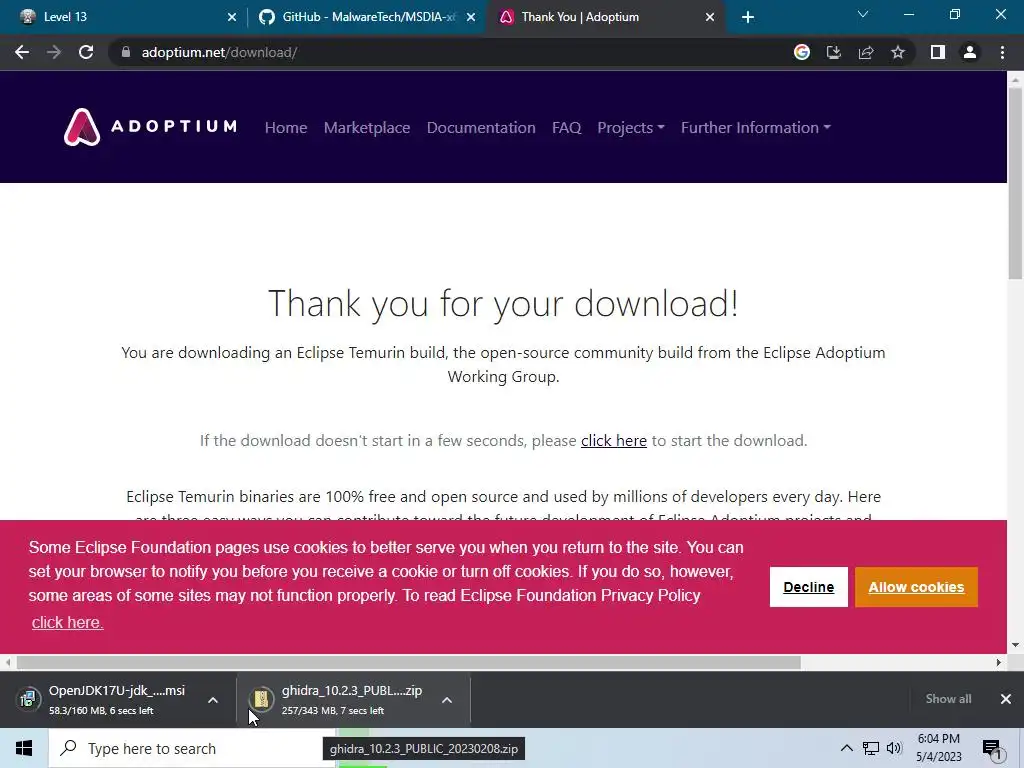The width and height of the screenshot is (1024, 768).
Task: Click the scroll right arrow of horizontal scrollbar
Action: click(999, 662)
